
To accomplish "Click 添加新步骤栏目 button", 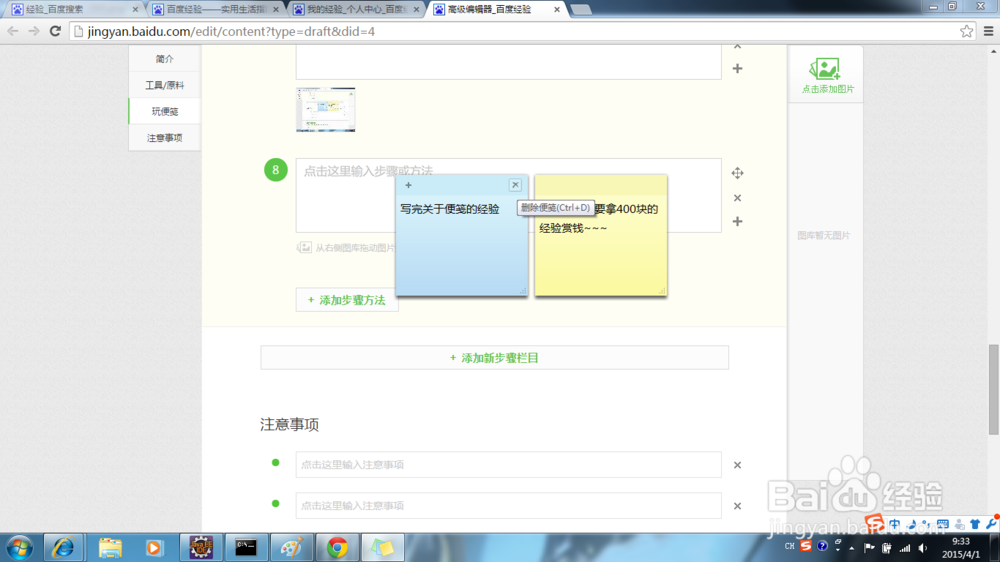I will [494, 358].
